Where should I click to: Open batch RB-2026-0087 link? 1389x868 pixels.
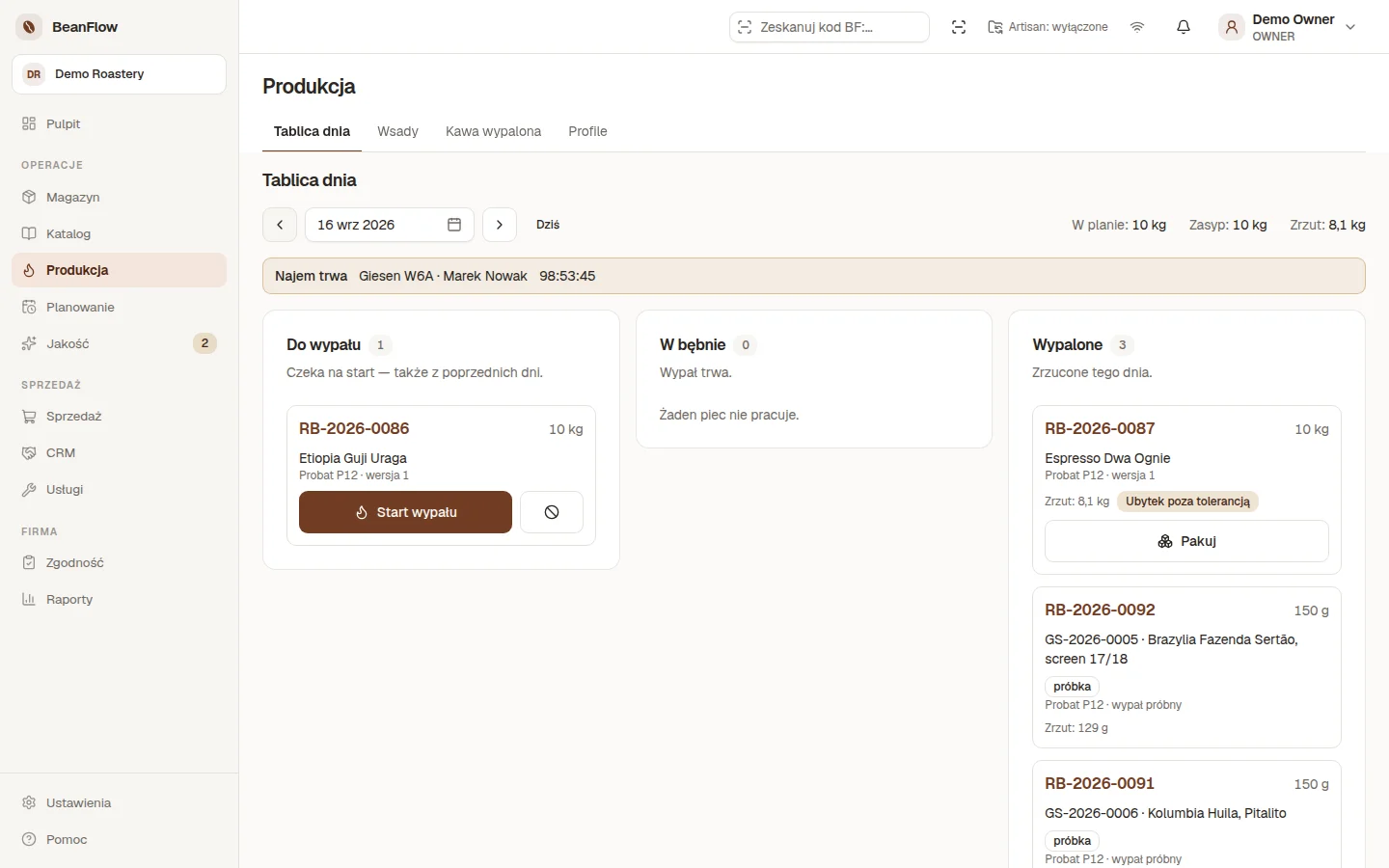click(x=1100, y=428)
